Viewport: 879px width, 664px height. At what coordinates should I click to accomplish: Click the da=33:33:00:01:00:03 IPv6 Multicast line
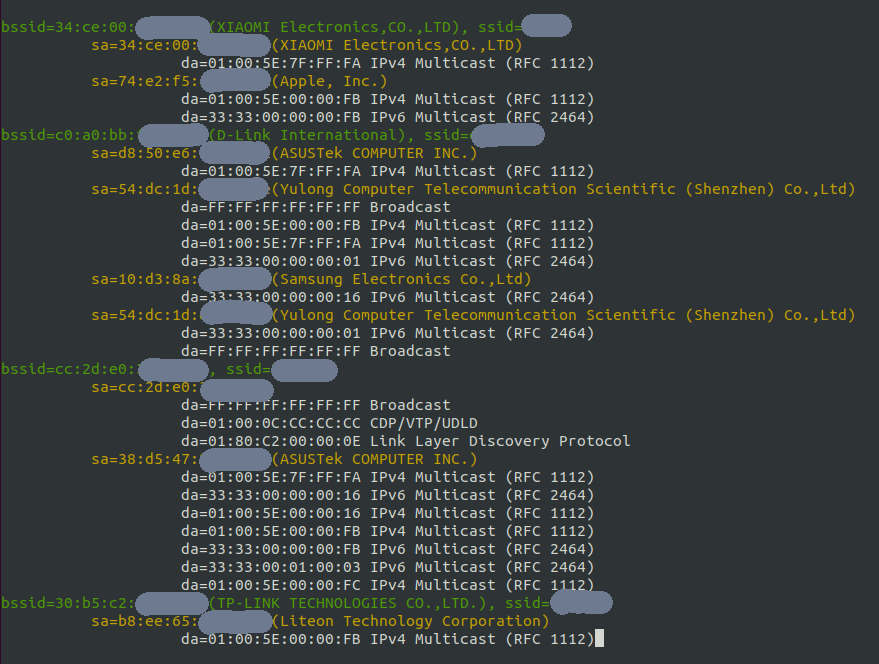[387, 566]
